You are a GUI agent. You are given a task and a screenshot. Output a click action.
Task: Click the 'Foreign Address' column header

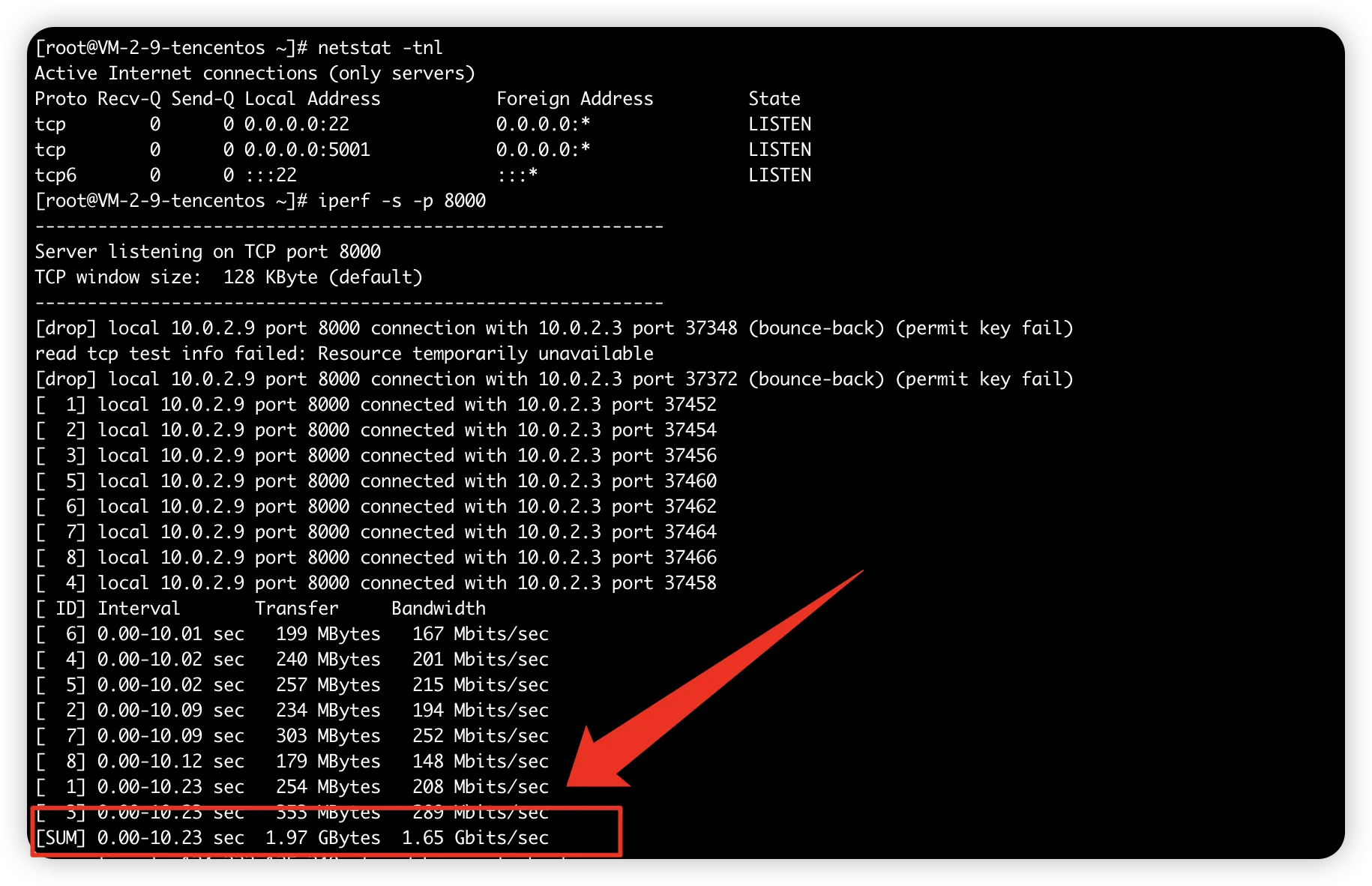[x=575, y=99]
